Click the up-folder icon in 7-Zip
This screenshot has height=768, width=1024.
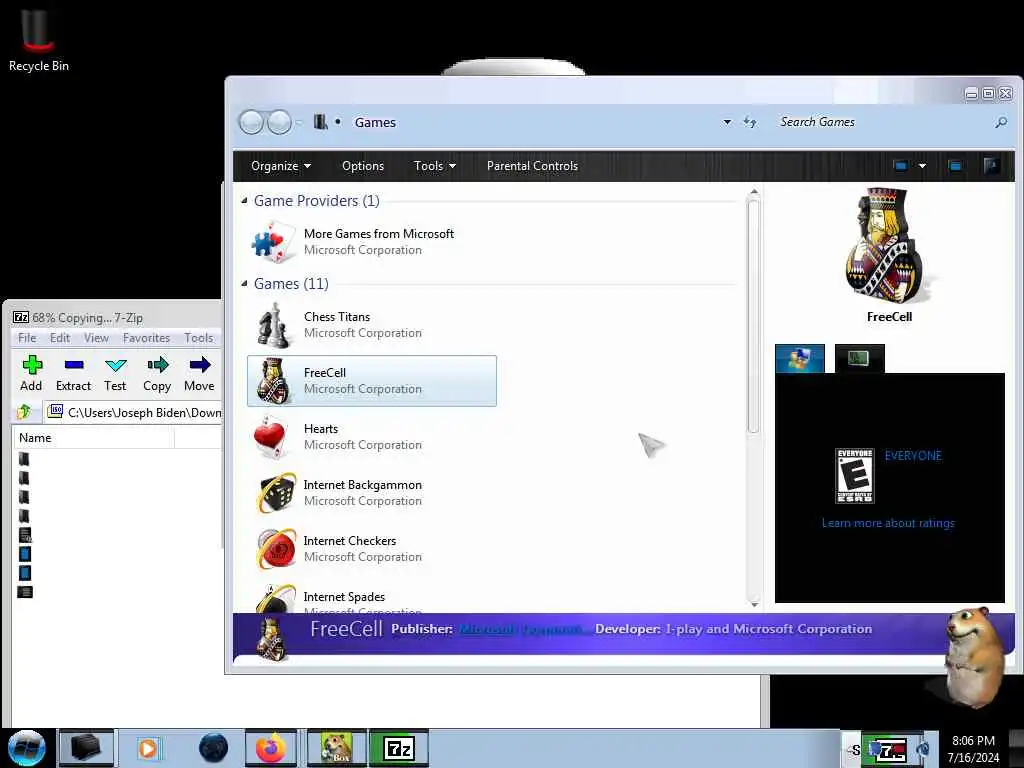coord(25,412)
